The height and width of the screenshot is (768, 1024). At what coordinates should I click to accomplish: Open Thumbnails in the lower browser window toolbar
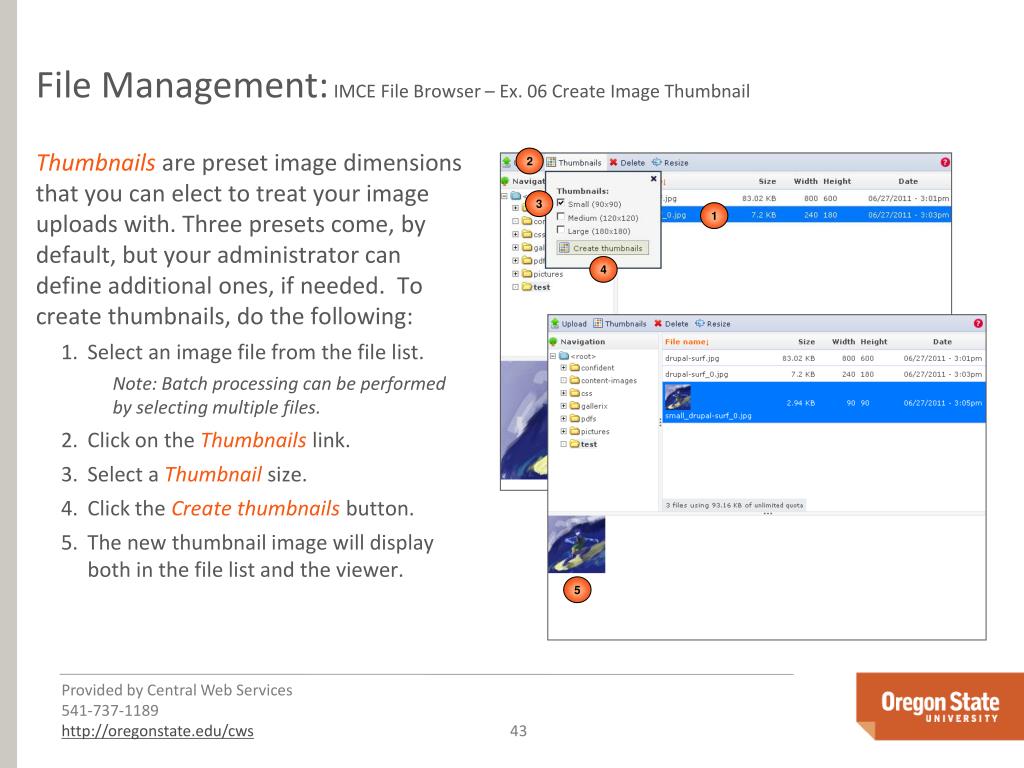pos(619,323)
